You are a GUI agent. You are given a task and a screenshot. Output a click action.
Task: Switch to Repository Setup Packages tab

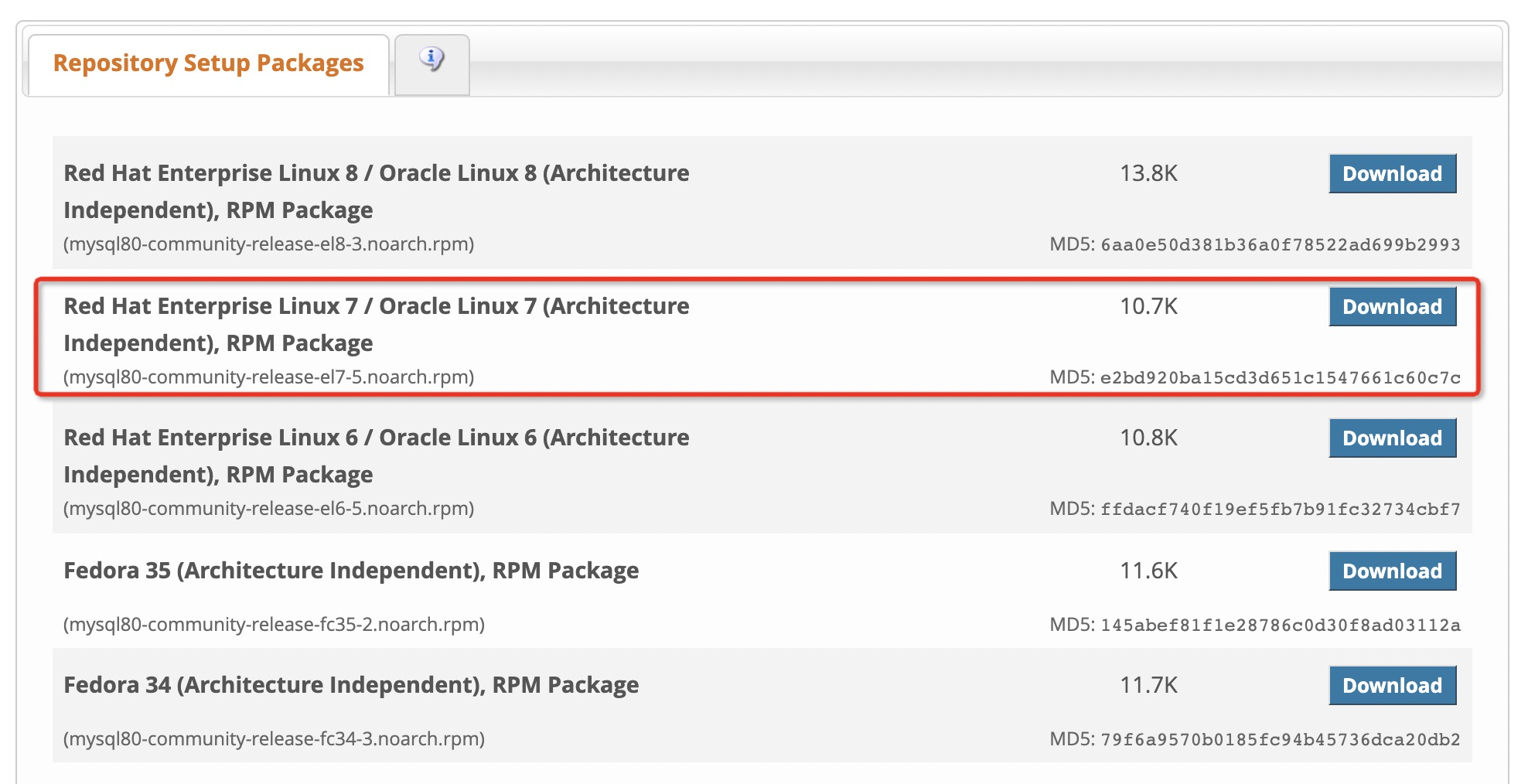pyautogui.click(x=208, y=63)
